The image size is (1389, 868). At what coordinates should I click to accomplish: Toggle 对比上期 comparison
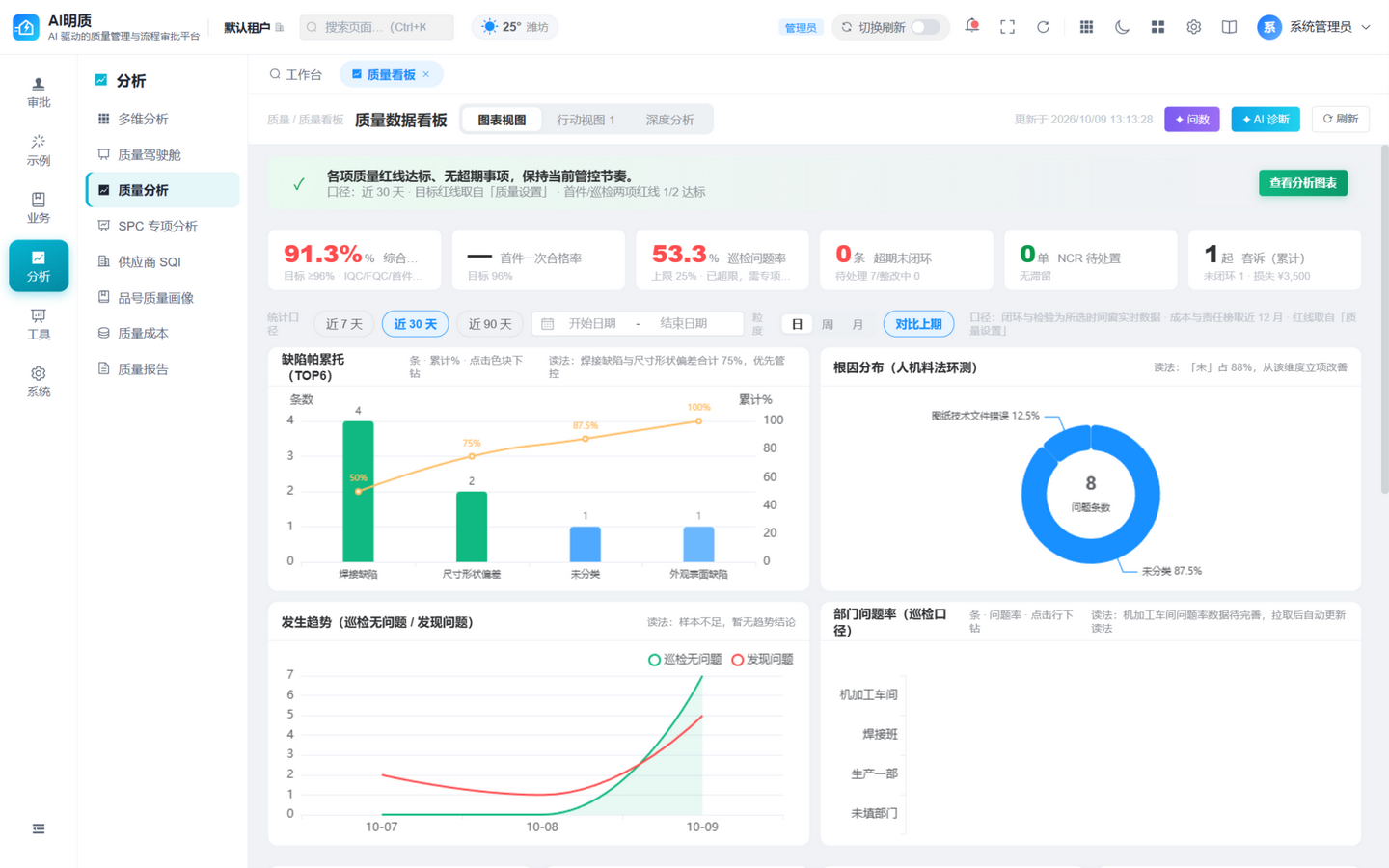coord(918,324)
